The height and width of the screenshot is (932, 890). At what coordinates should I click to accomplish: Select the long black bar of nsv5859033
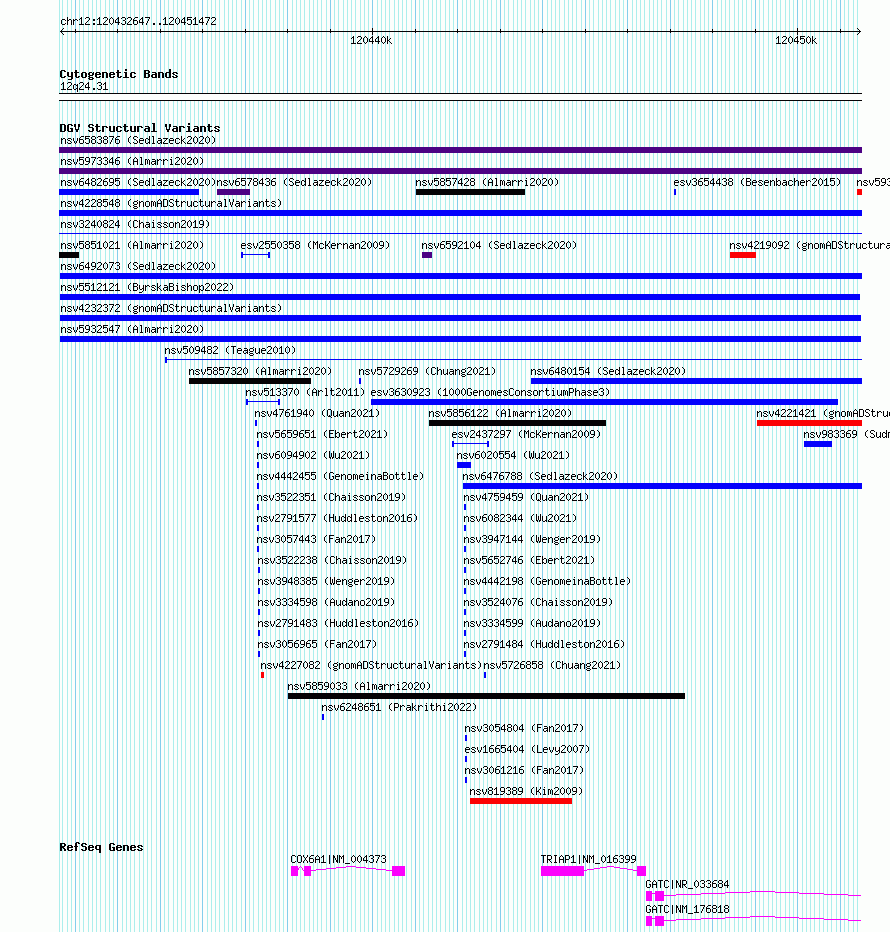tap(486, 696)
